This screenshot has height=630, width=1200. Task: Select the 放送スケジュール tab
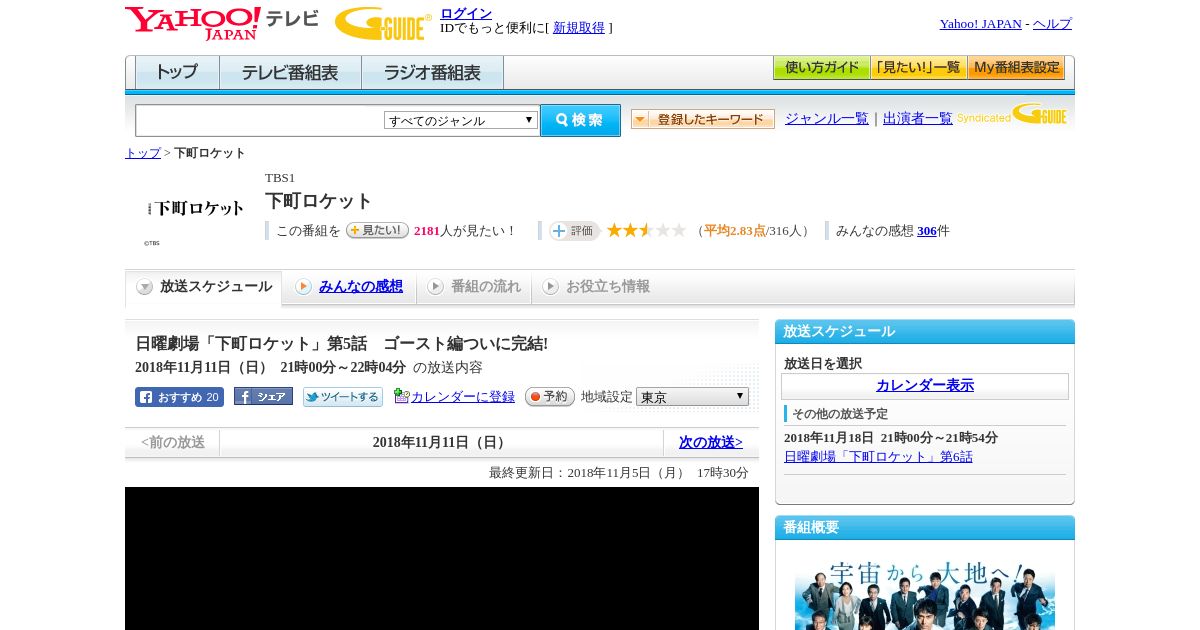click(x=203, y=287)
